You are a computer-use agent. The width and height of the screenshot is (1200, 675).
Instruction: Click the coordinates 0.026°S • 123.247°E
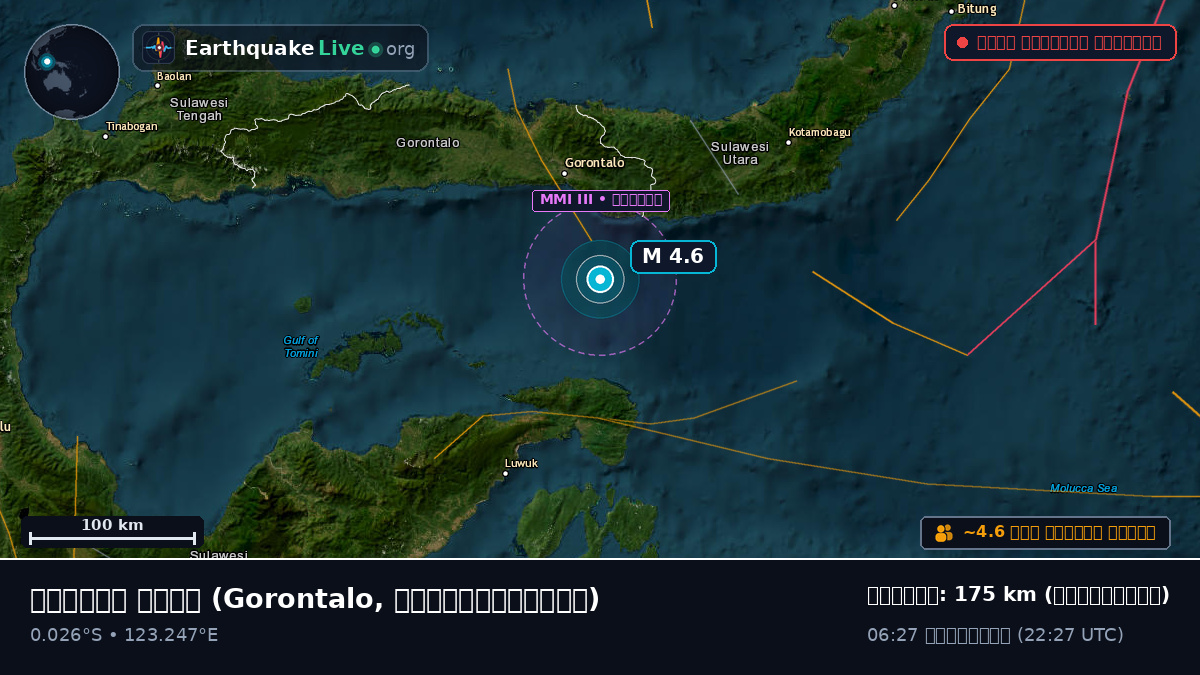[124, 635]
